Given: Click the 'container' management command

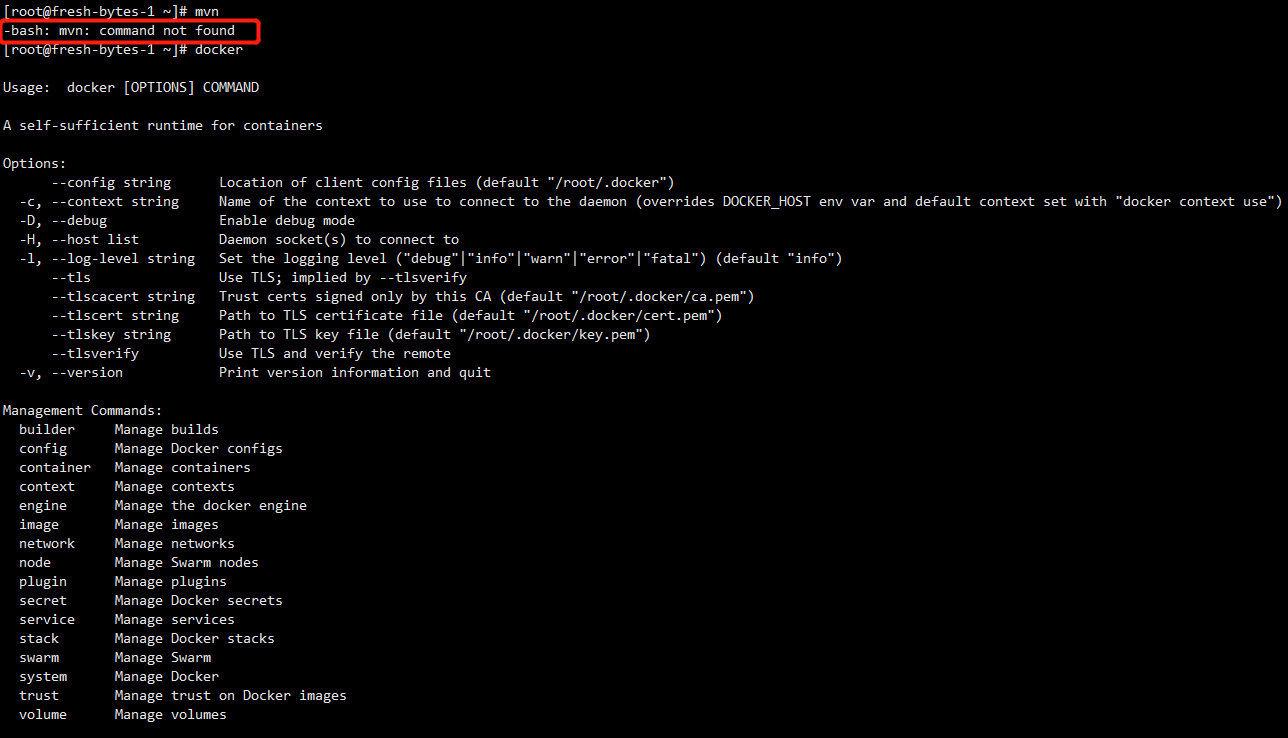Looking at the screenshot, I should click(x=55, y=468).
